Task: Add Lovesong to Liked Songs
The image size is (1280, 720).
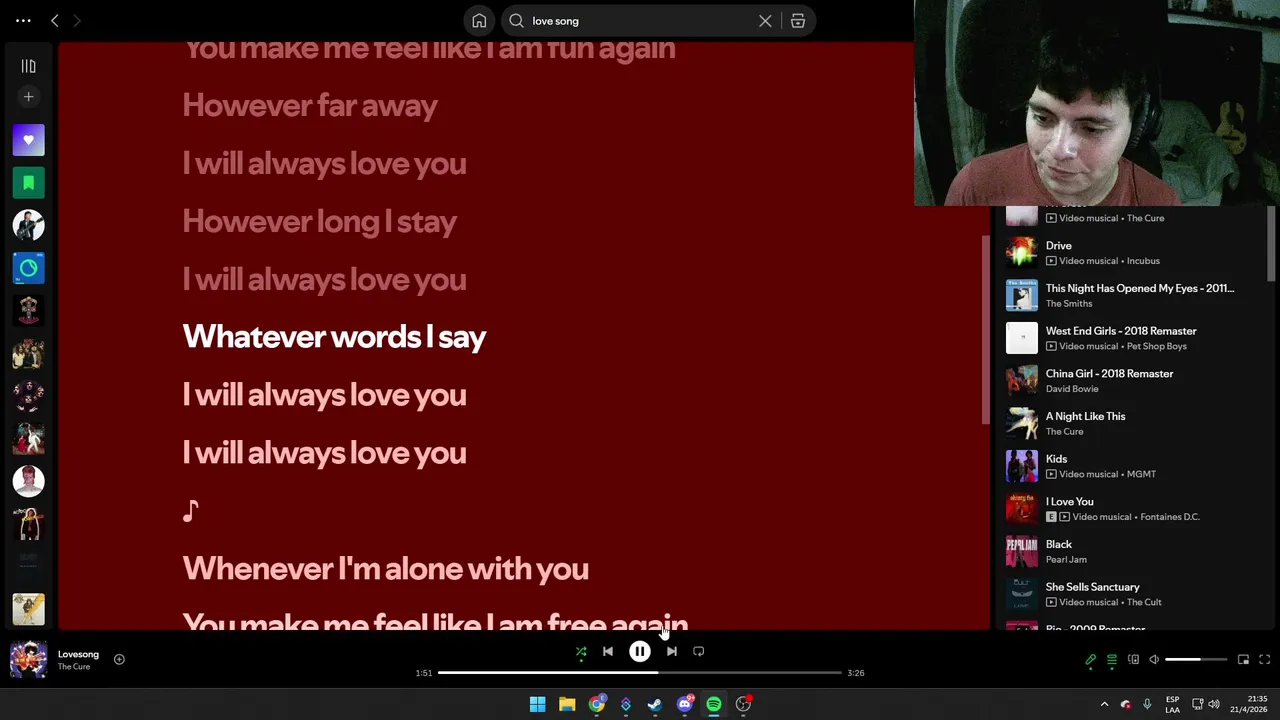Action: 119,659
